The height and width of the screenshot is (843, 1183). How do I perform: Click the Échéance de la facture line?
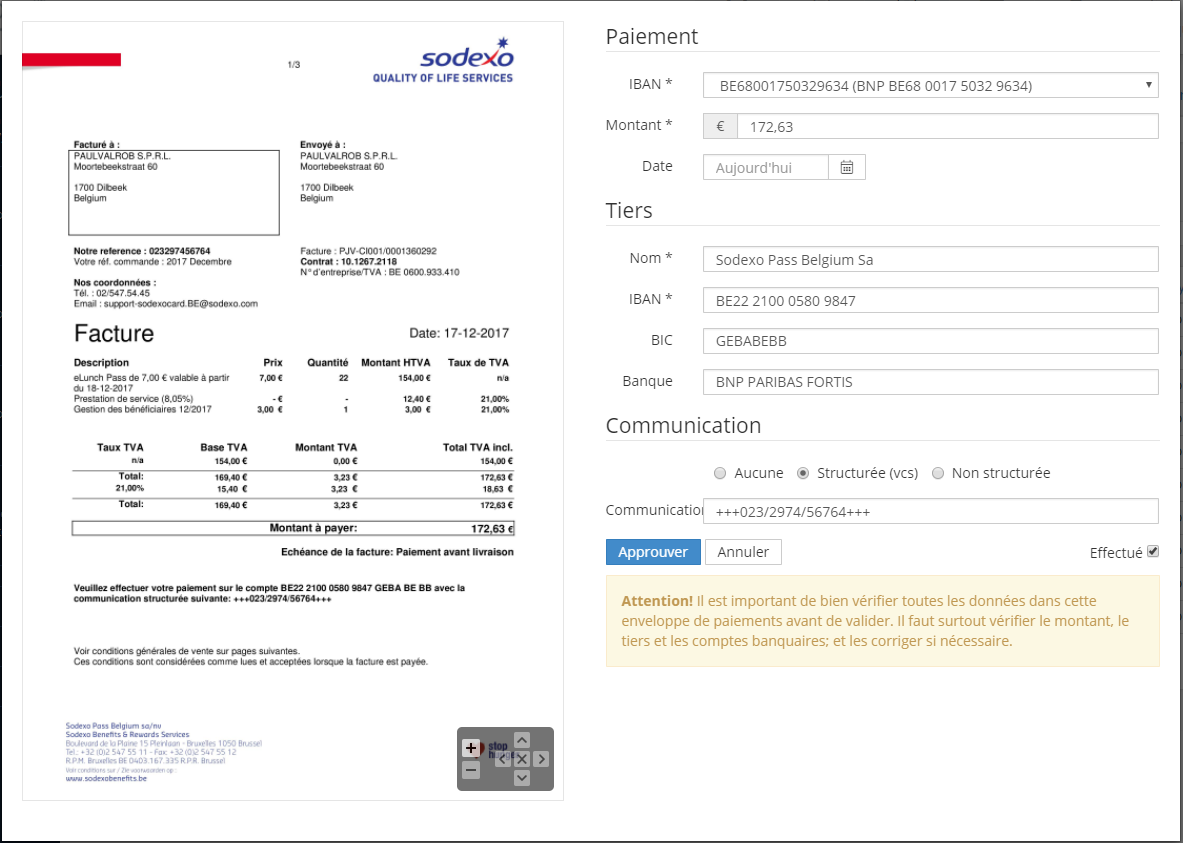[398, 552]
